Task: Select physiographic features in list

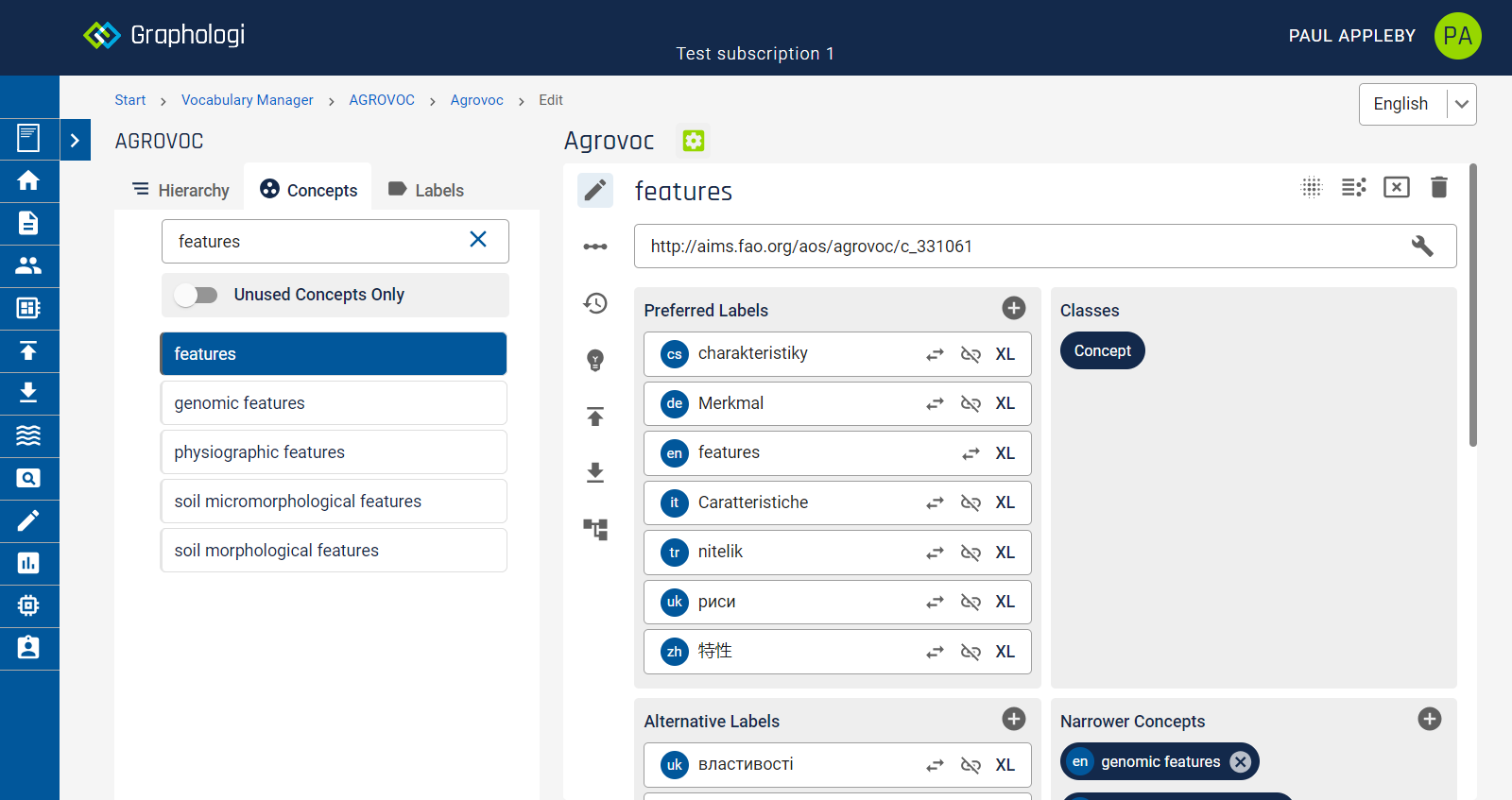Action: [334, 452]
